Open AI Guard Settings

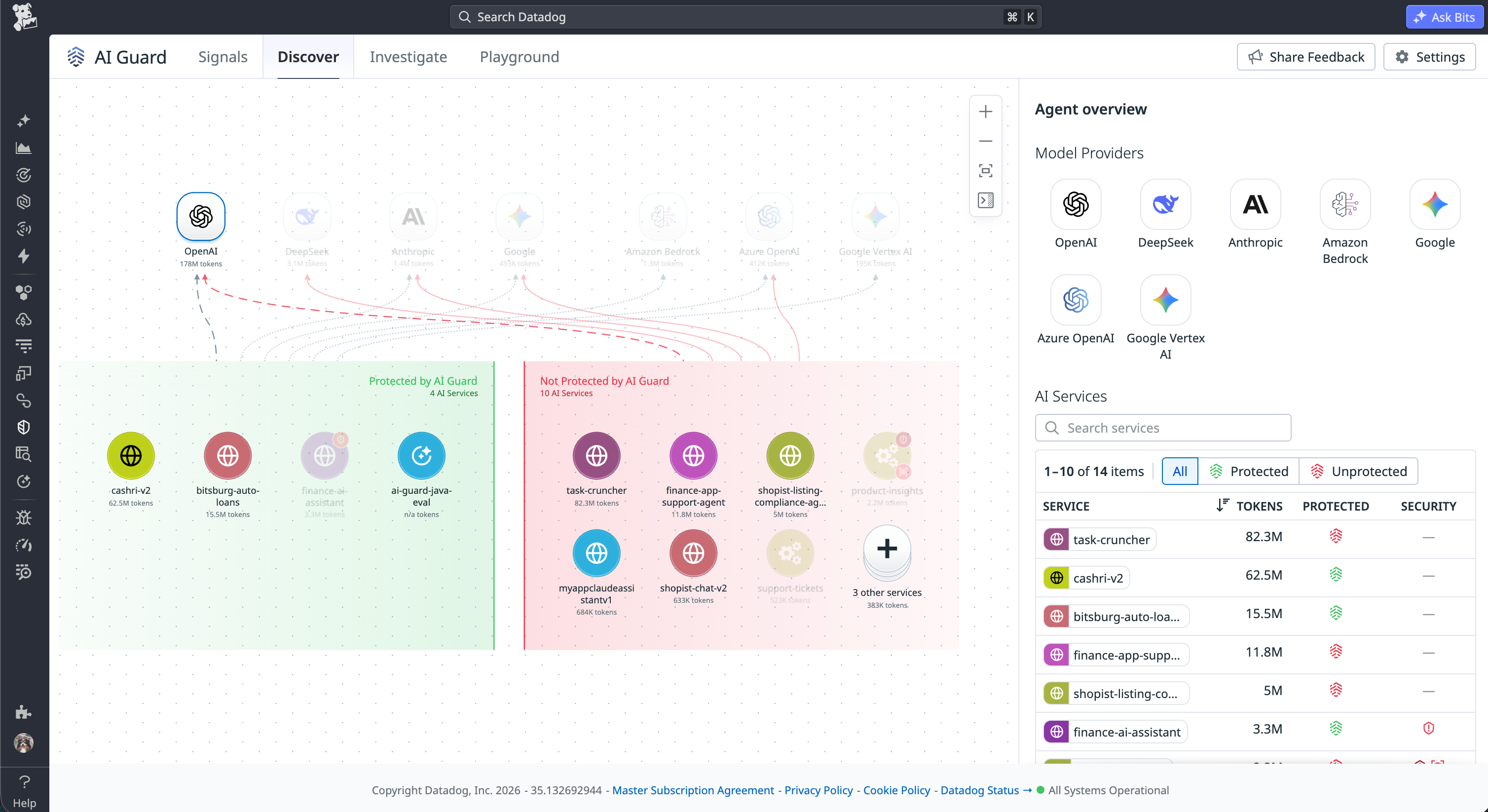point(1429,57)
